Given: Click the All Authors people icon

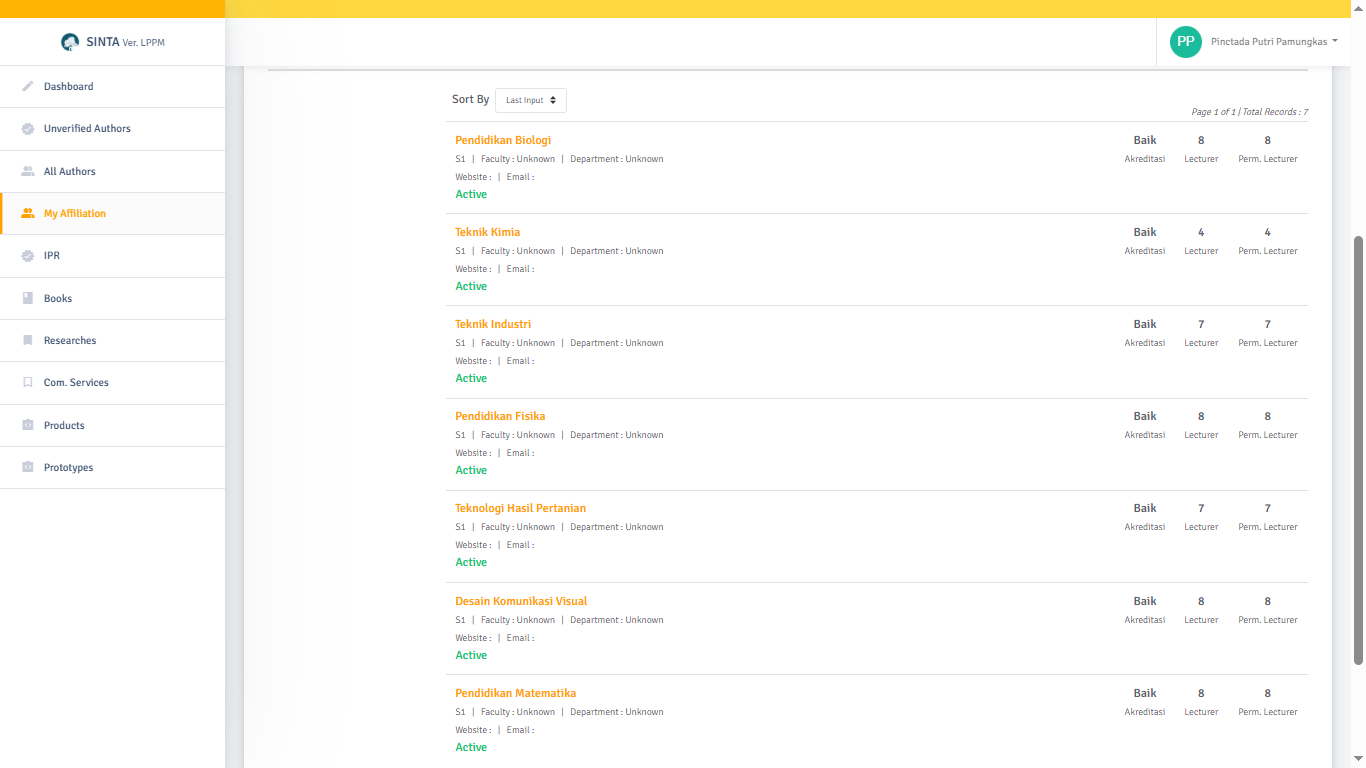Looking at the screenshot, I should (x=28, y=172).
